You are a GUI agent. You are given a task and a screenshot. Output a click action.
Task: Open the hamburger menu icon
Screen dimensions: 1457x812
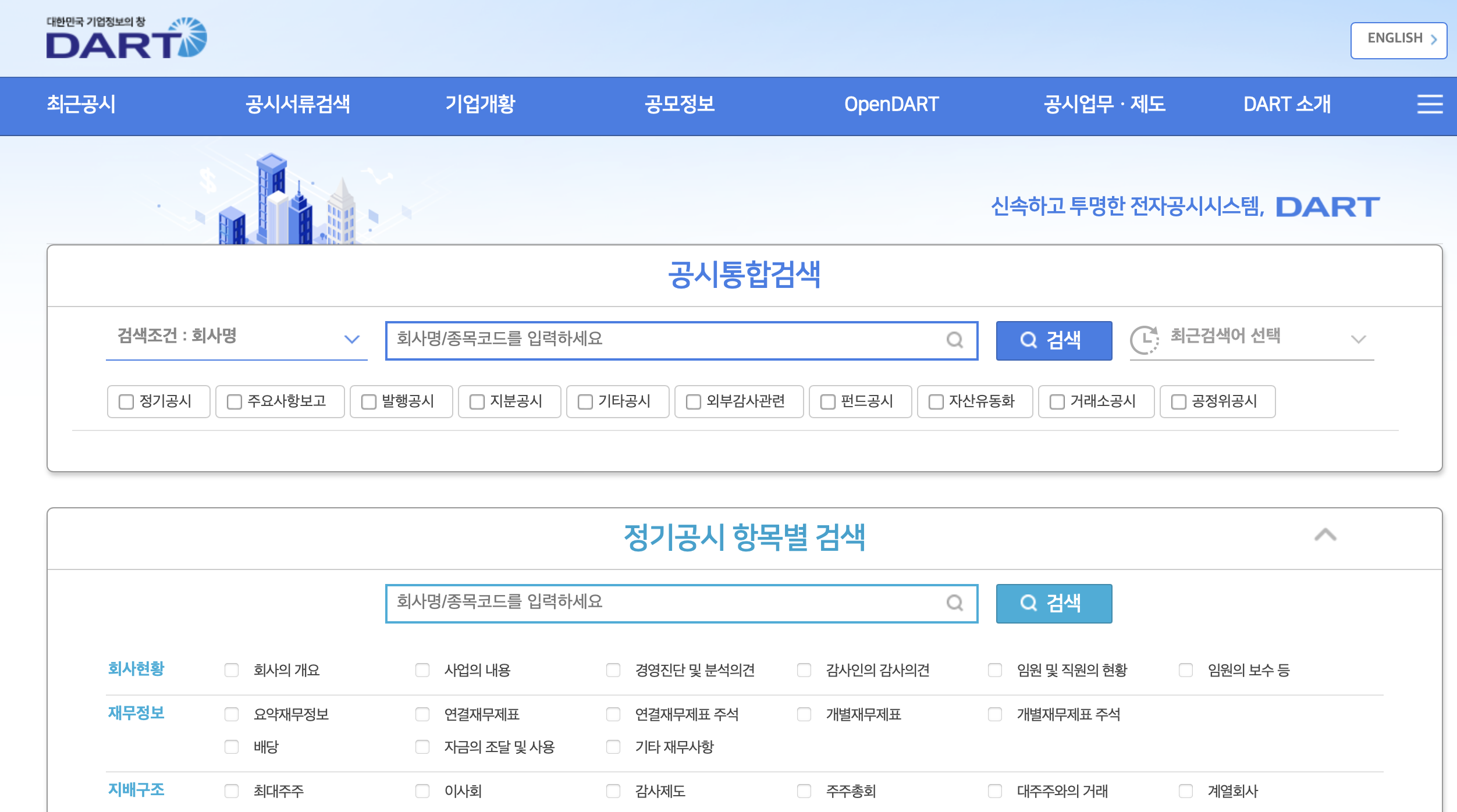coord(1429,105)
